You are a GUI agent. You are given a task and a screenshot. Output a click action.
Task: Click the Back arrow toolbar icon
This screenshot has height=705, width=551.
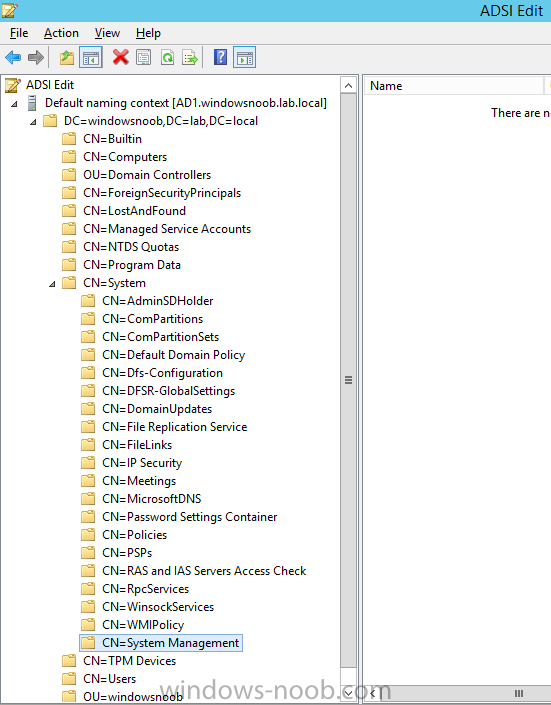tap(13, 58)
